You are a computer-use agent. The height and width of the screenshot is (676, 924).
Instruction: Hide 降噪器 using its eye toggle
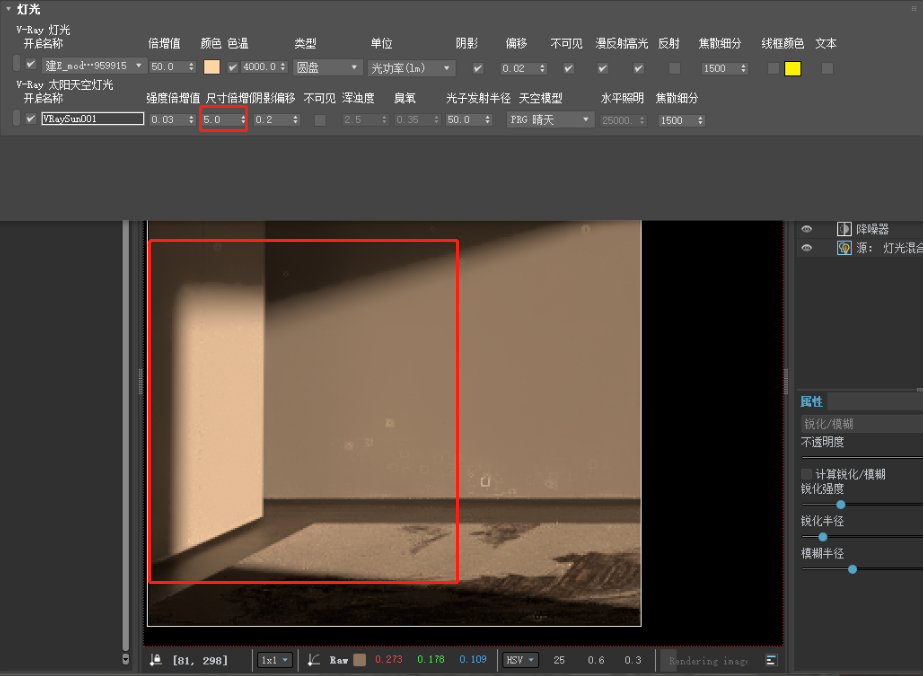pyautogui.click(x=807, y=228)
